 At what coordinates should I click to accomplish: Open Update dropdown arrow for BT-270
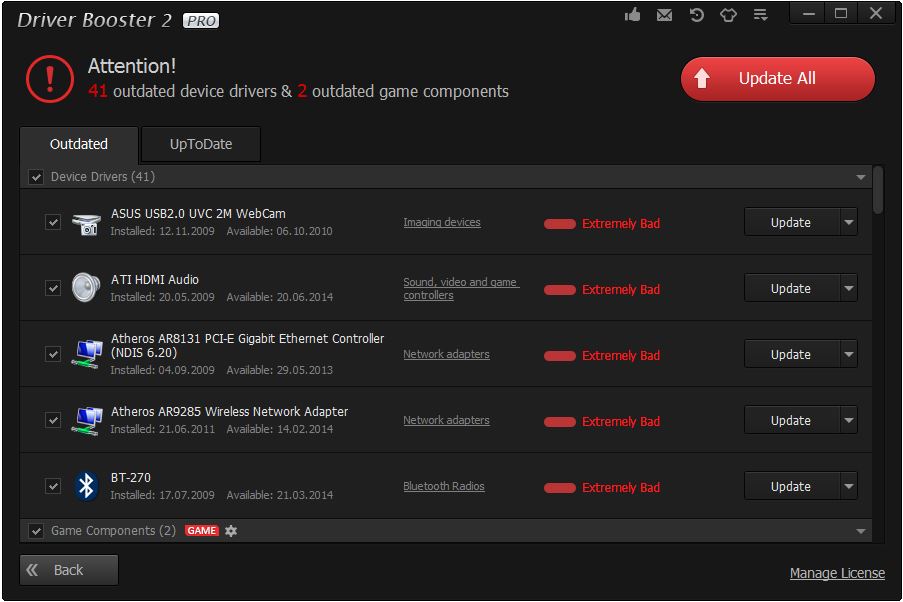849,486
